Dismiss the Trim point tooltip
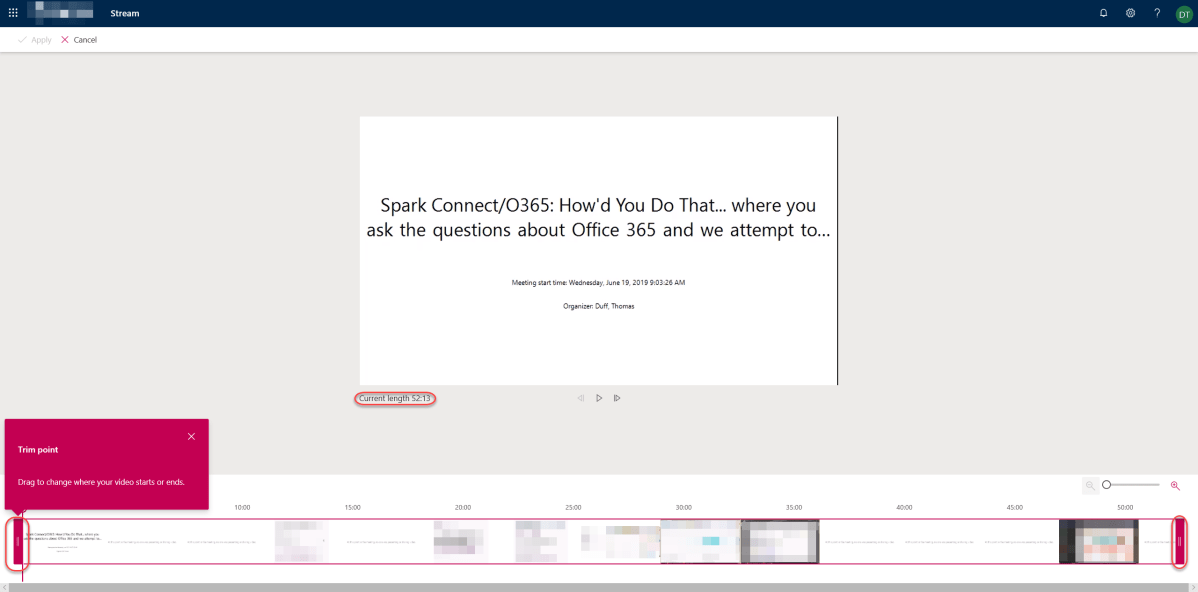Viewport: 1198px width, 592px height. 191,436
